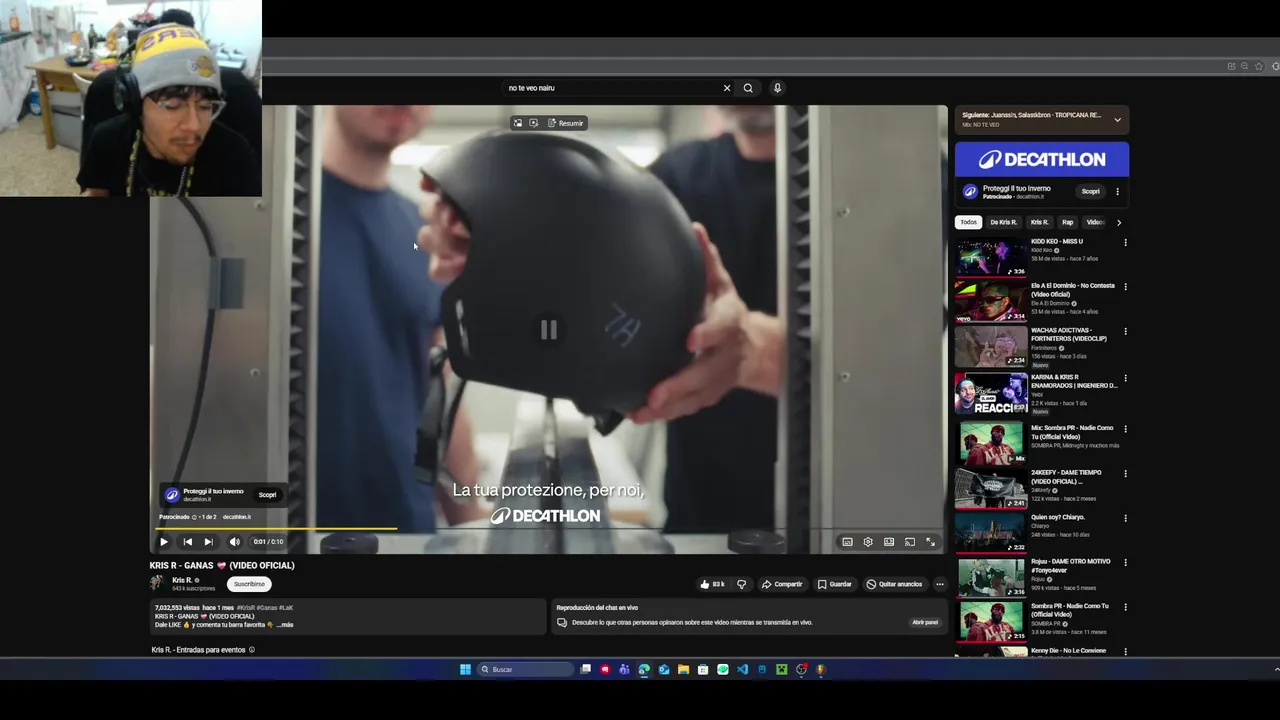This screenshot has width=1280, height=720.
Task: Expand description with '...más'
Action: tap(285, 625)
